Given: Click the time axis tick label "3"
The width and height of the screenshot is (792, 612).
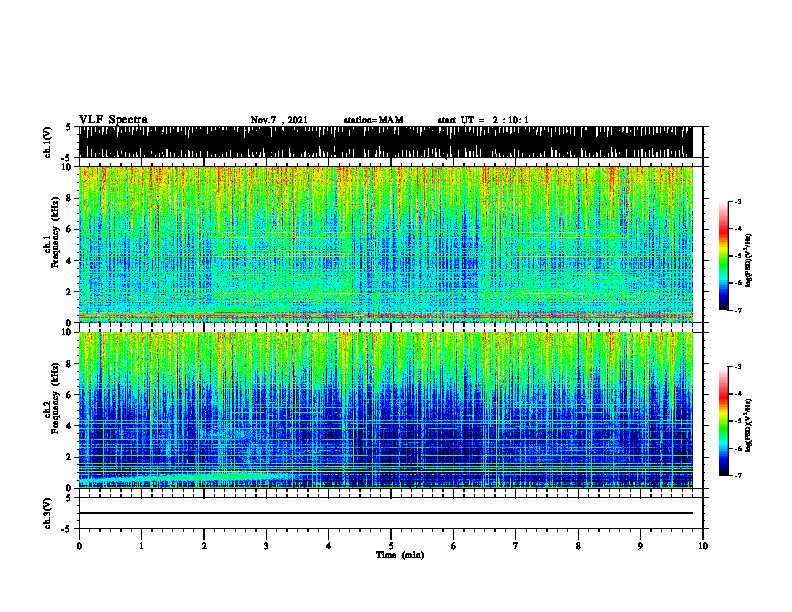Looking at the screenshot, I should tap(266, 546).
